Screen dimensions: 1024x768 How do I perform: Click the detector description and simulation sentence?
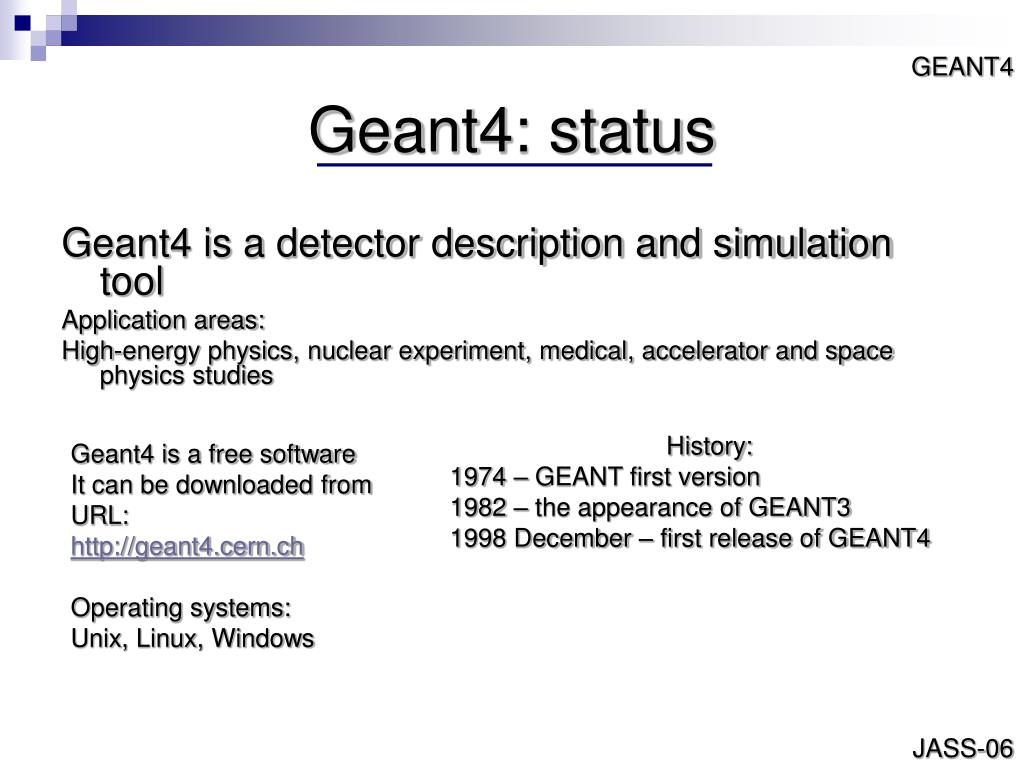(x=476, y=243)
